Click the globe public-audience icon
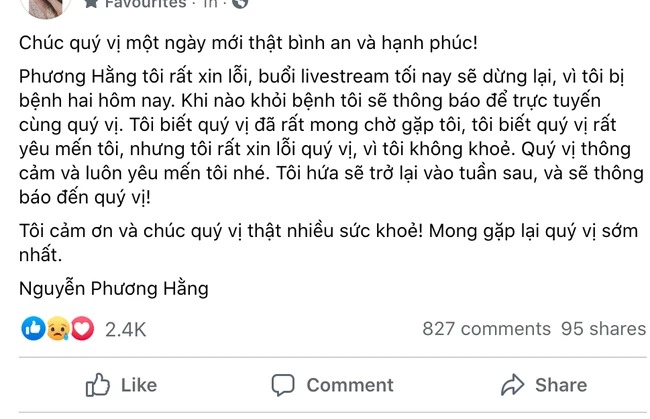Viewport: 650px width, 419px height. click(x=239, y=4)
